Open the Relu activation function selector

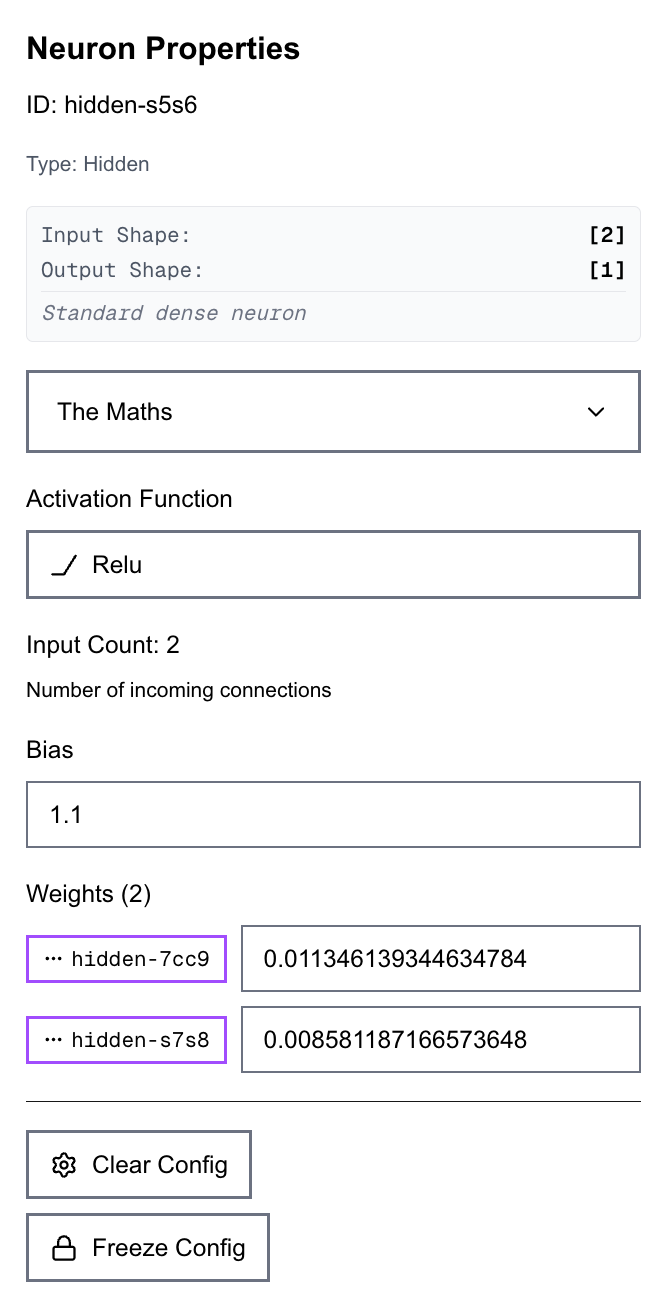pos(332,565)
